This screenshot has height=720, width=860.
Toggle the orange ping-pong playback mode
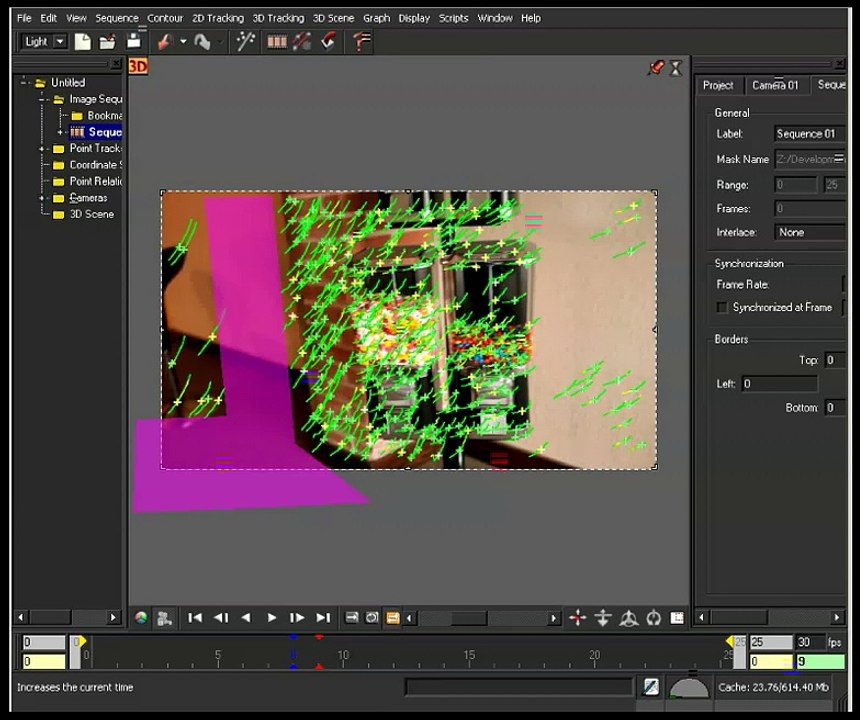click(393, 618)
